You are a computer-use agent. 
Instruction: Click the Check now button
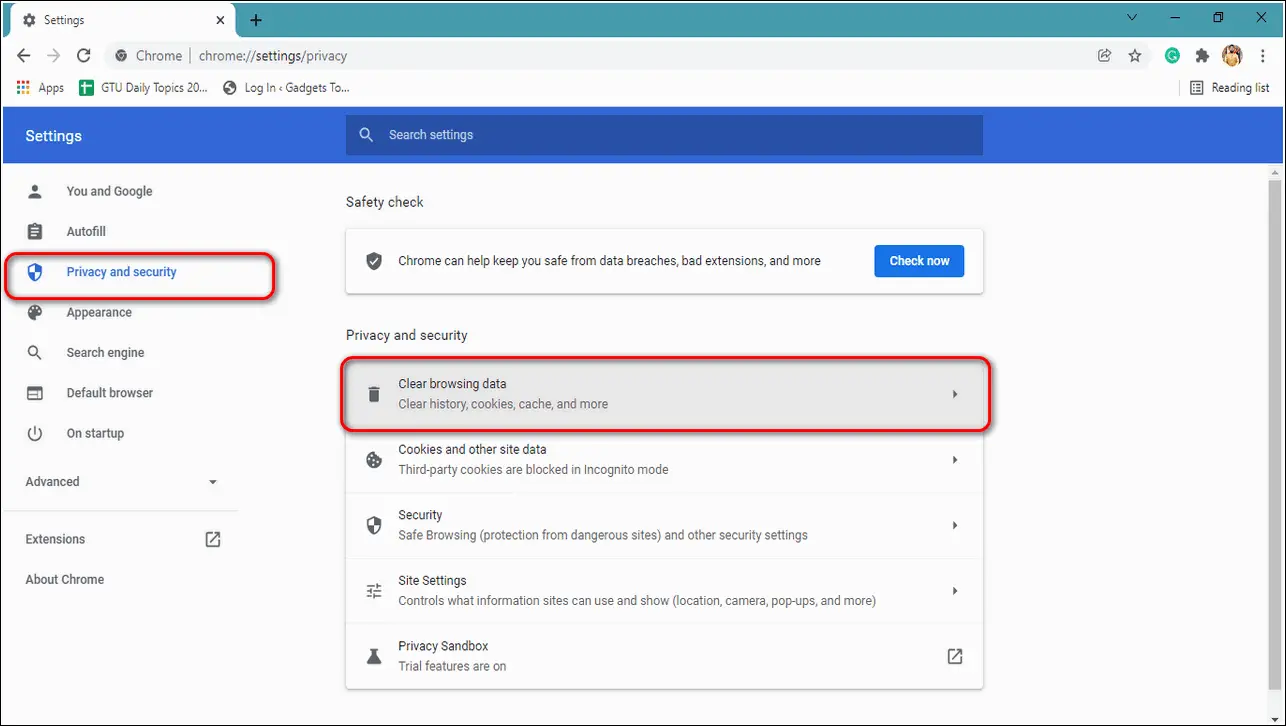pos(919,261)
